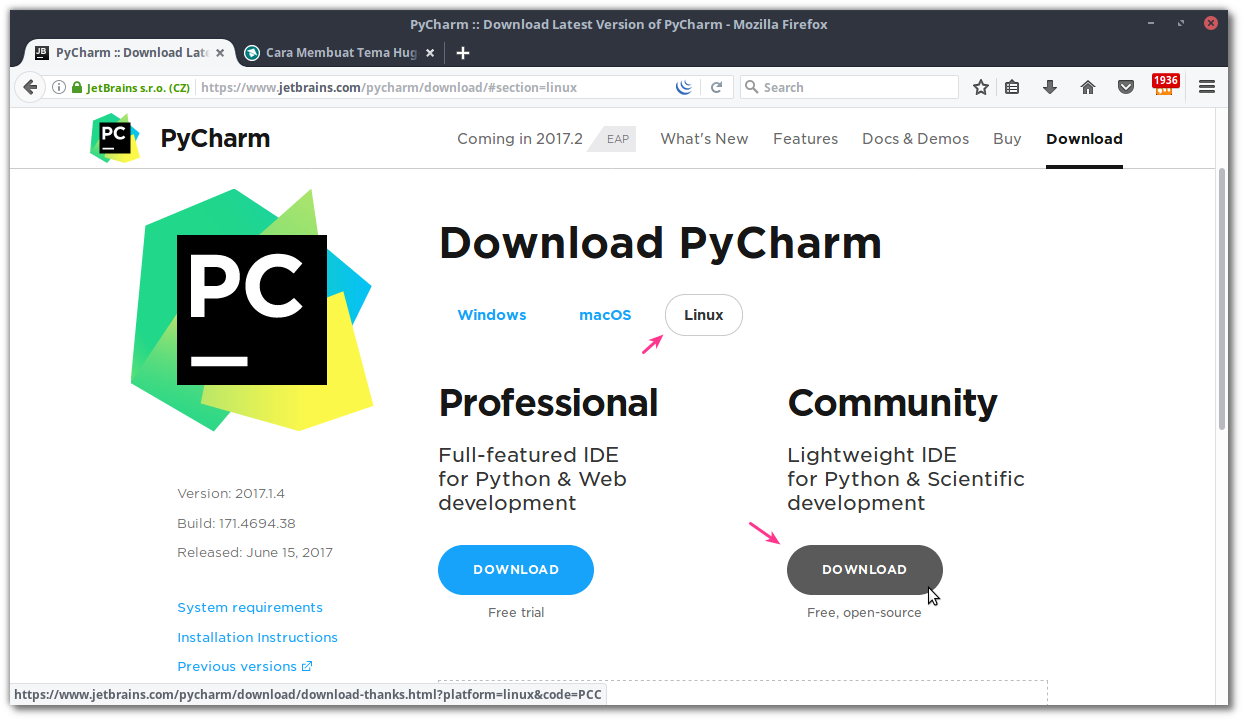Open the bookmarks clipboard icon

(1012, 87)
